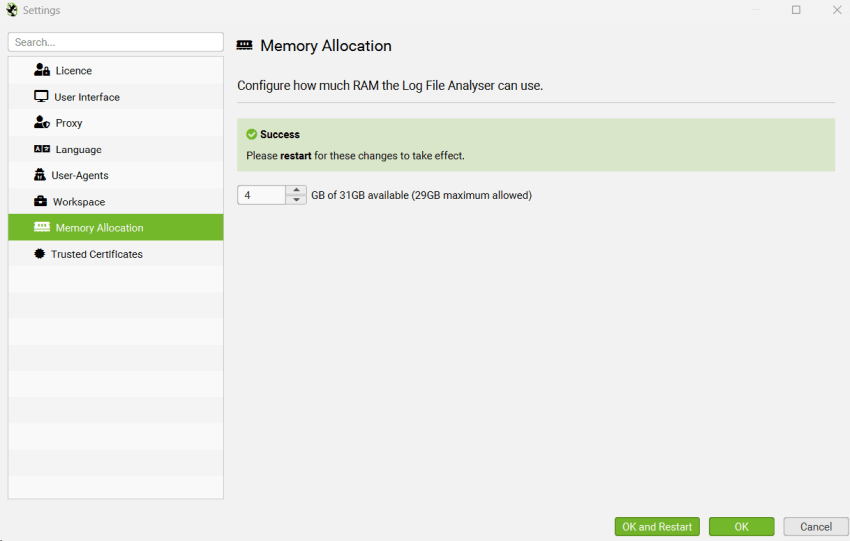The image size is (850, 541).
Task: Click the memory GB value field
Action: [x=261, y=195]
